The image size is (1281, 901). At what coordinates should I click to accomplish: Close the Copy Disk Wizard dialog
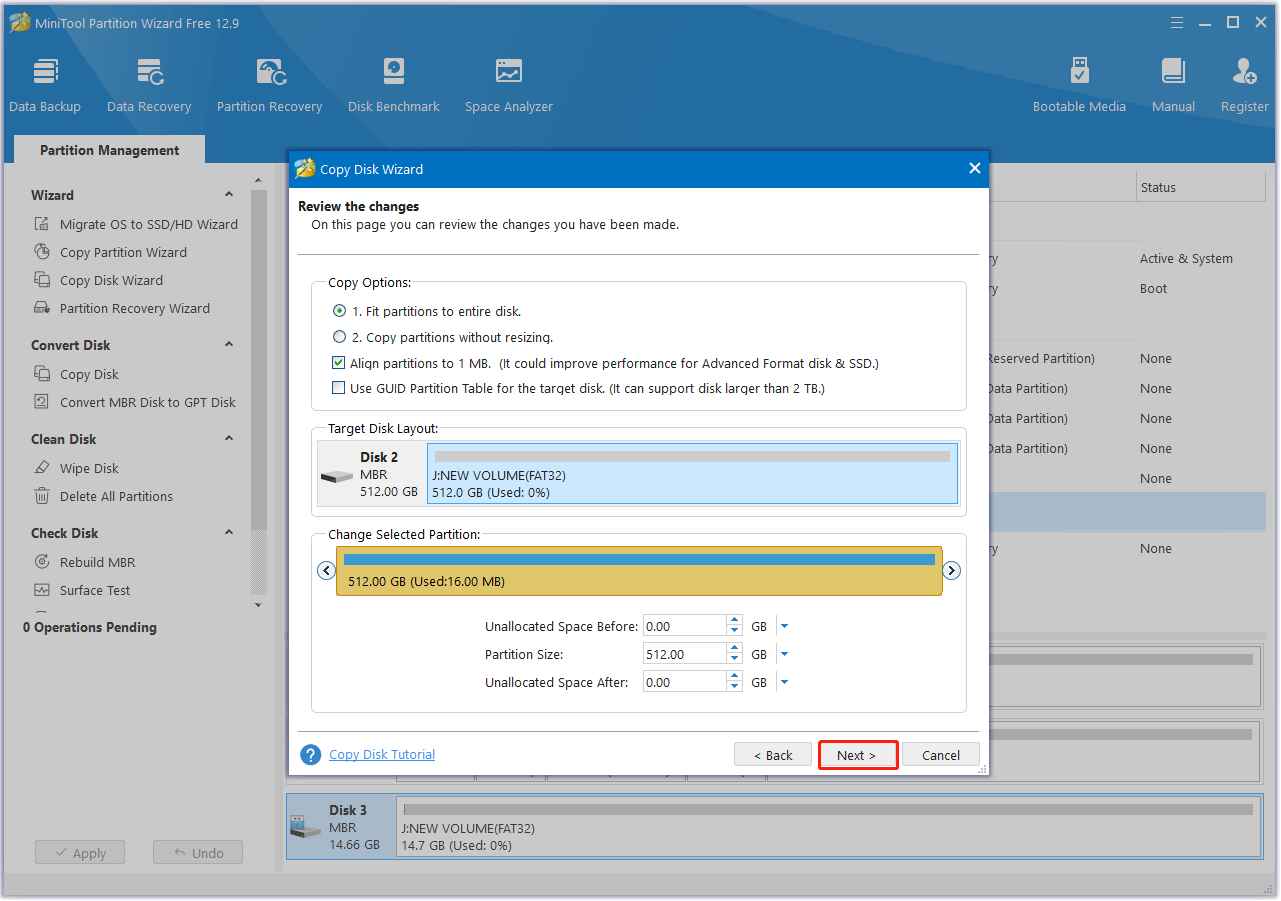pyautogui.click(x=975, y=168)
